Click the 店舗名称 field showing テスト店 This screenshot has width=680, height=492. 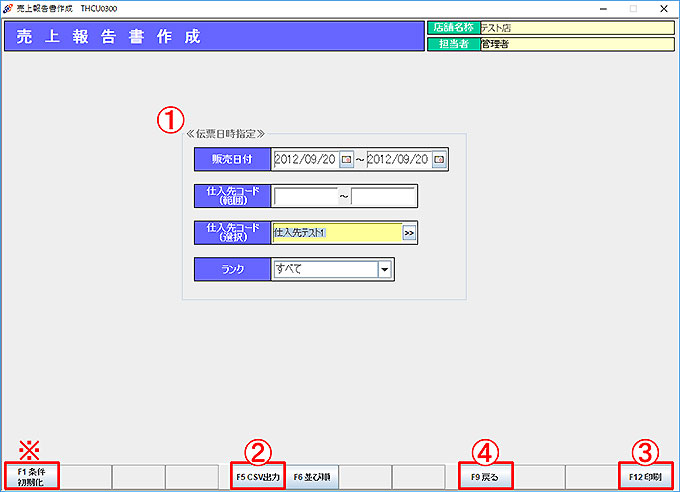coord(577,28)
